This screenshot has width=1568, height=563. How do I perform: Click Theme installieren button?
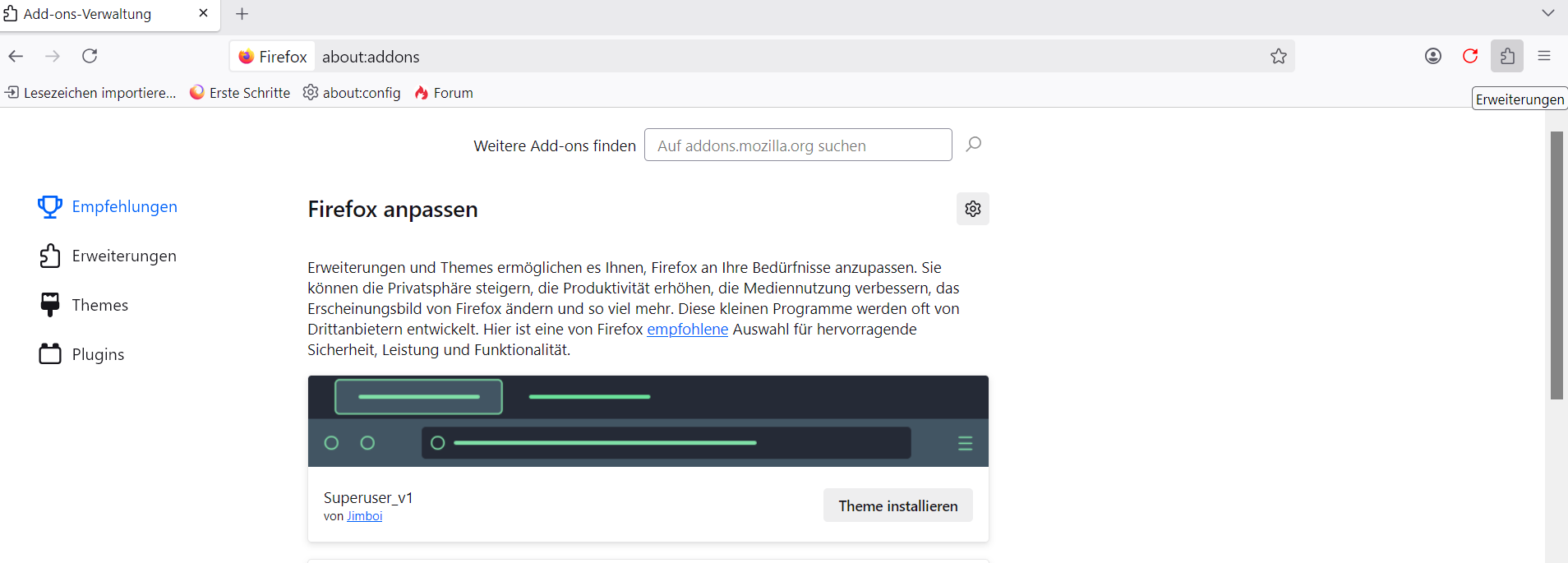(x=898, y=505)
